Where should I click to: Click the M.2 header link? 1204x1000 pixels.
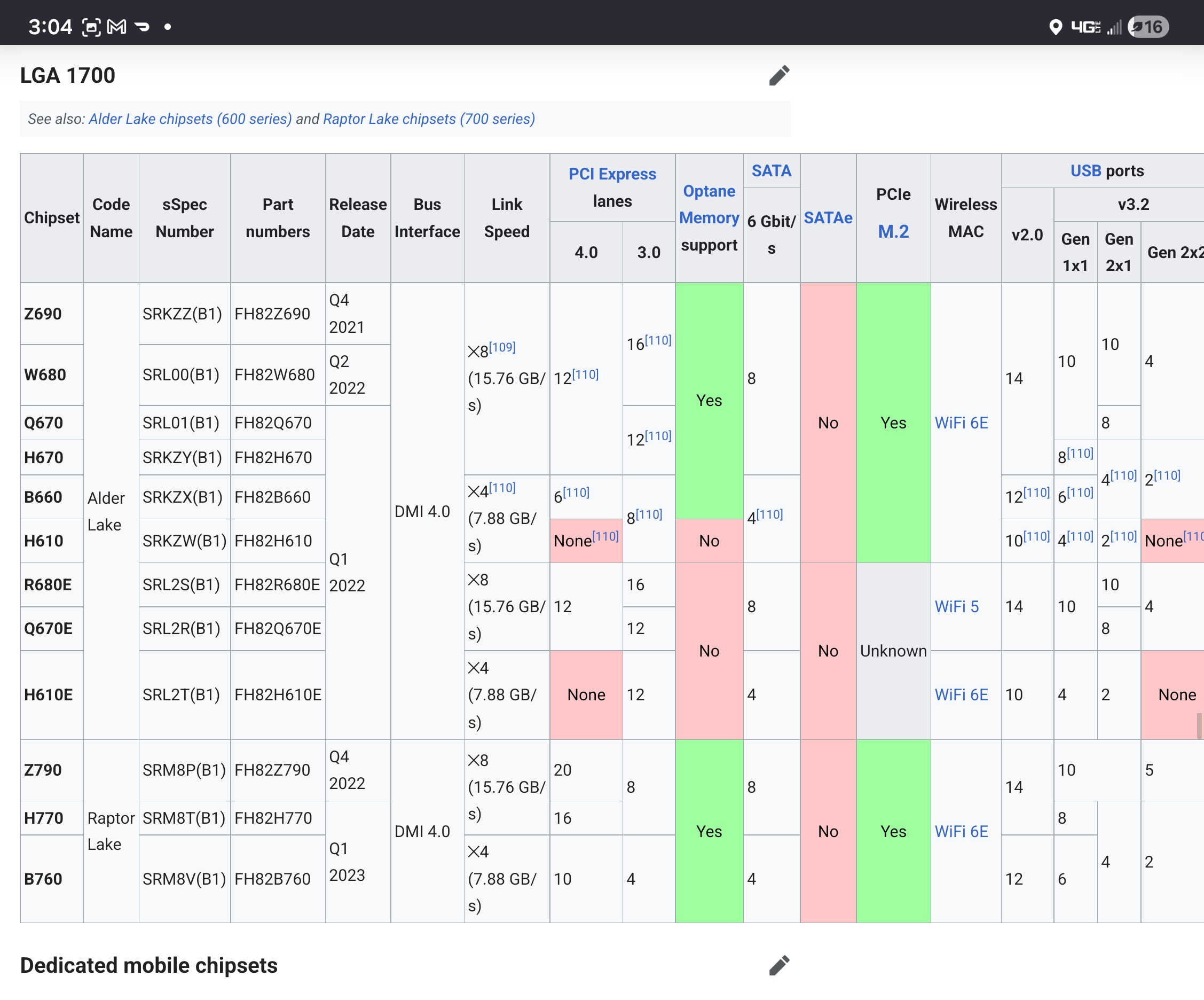pyautogui.click(x=893, y=231)
